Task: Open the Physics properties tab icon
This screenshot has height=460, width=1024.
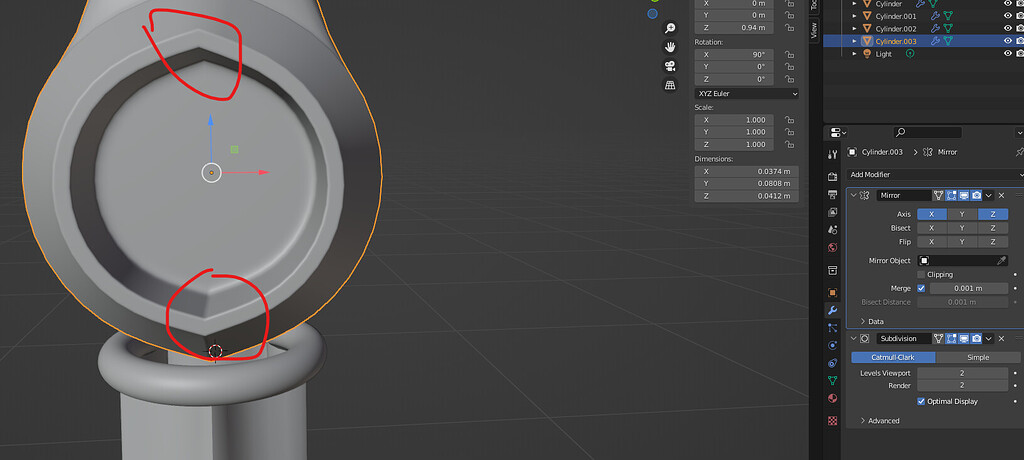Action: click(832, 345)
